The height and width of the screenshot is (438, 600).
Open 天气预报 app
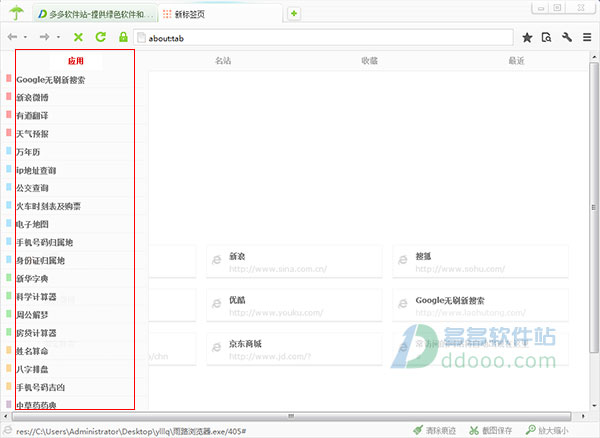pyautogui.click(x=32, y=134)
